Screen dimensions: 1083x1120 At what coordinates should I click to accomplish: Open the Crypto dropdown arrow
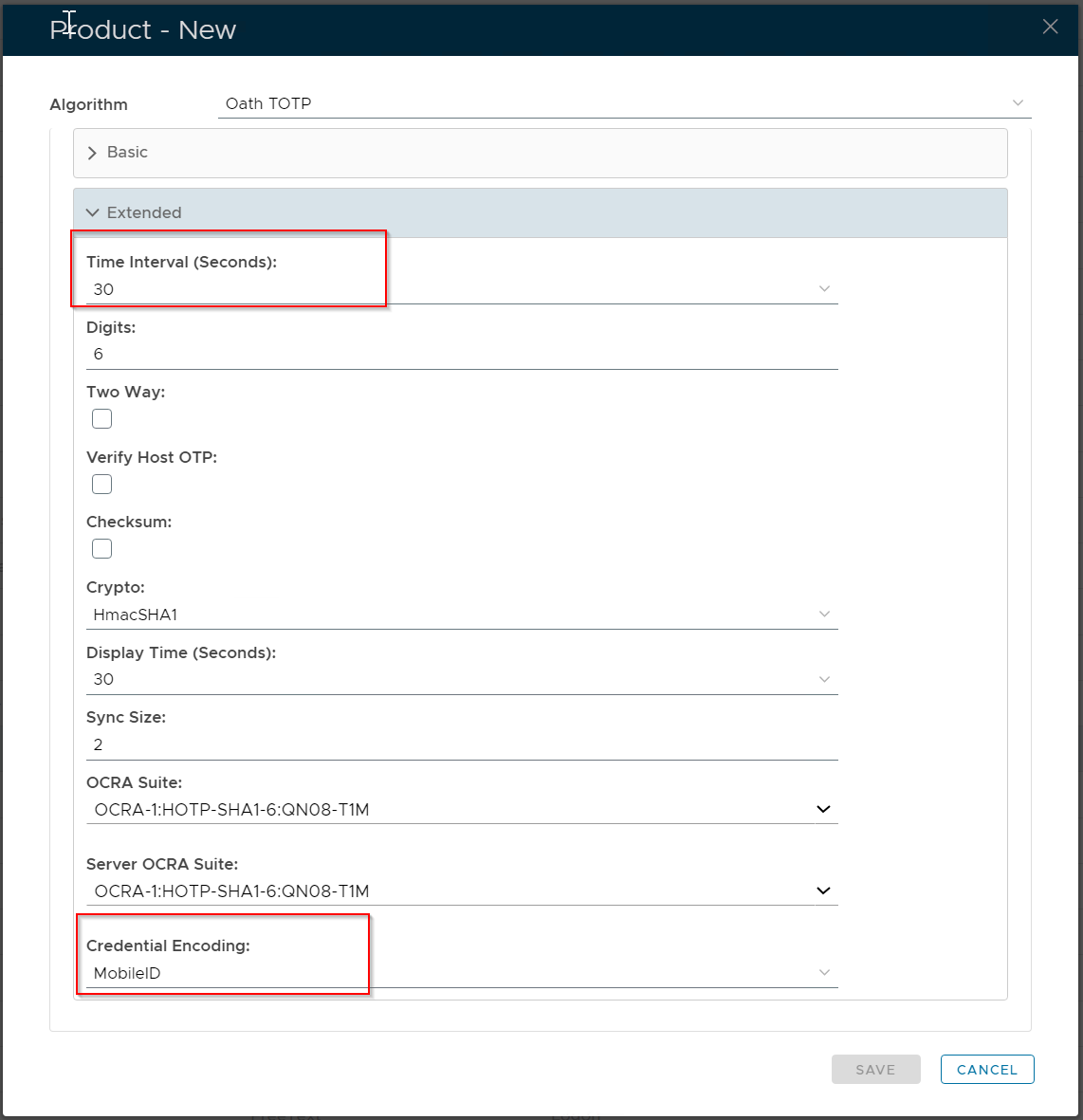click(824, 614)
